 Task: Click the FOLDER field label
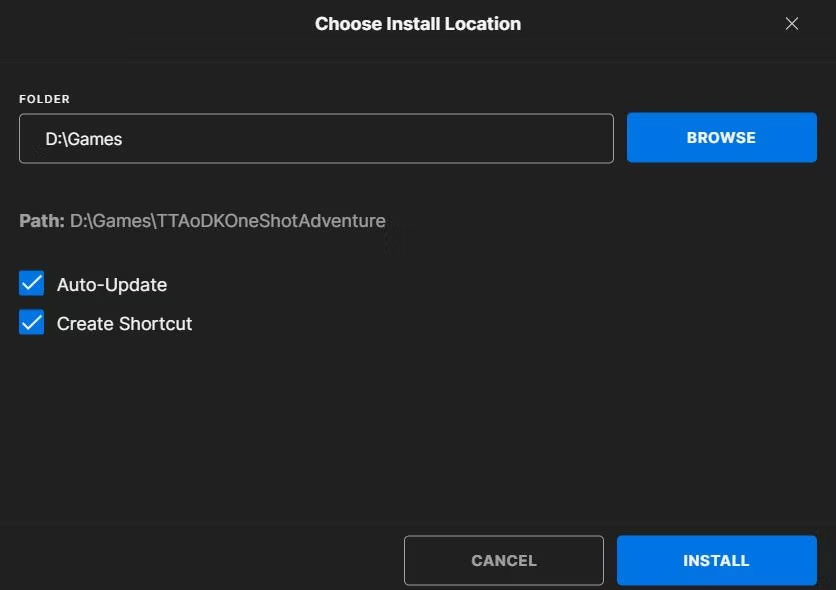pyautogui.click(x=44, y=99)
